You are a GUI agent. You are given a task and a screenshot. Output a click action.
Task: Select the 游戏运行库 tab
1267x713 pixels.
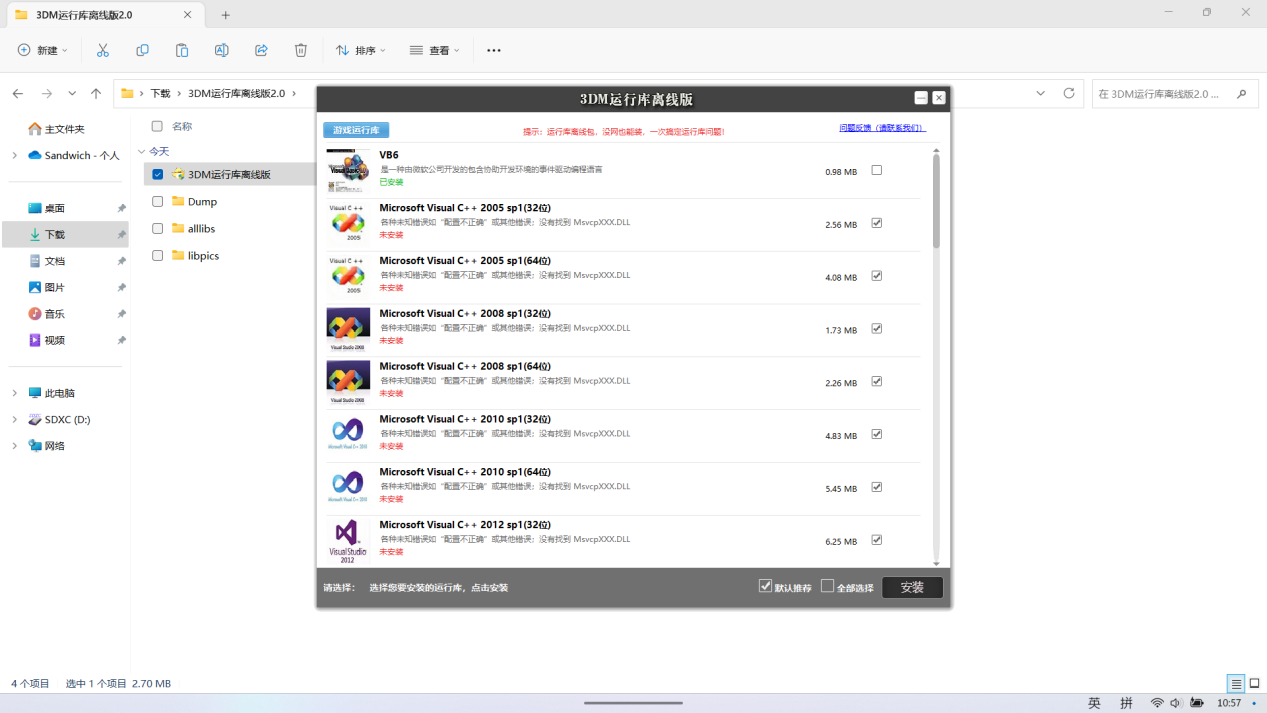(356, 130)
